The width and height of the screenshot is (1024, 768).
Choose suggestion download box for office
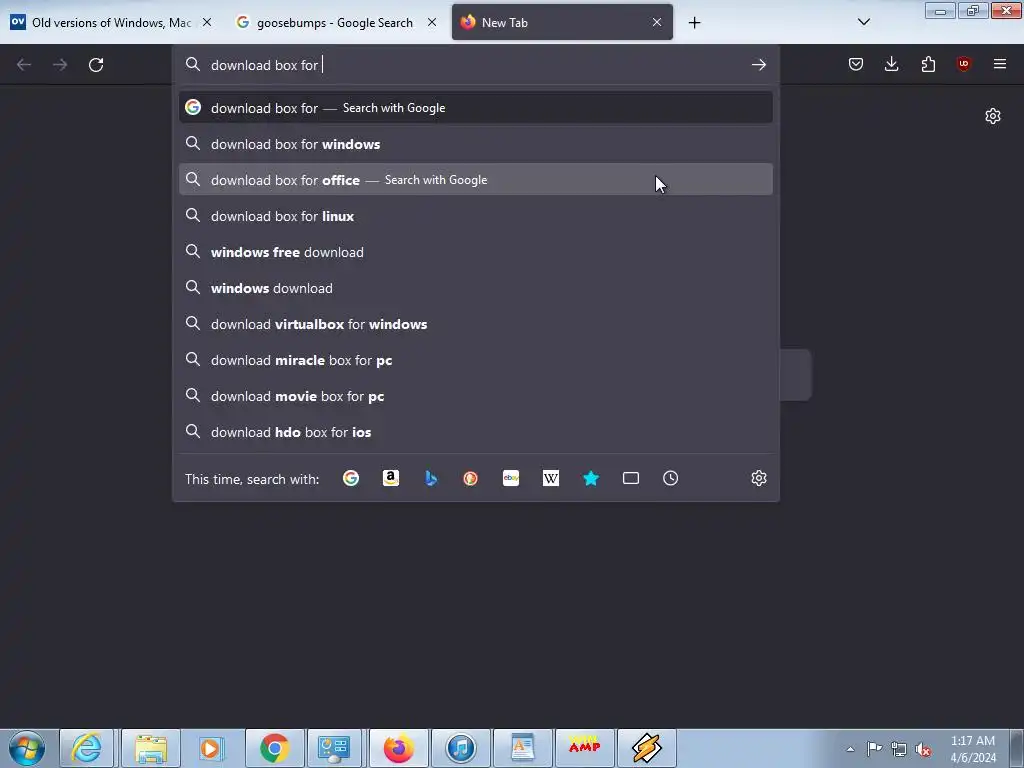(475, 180)
